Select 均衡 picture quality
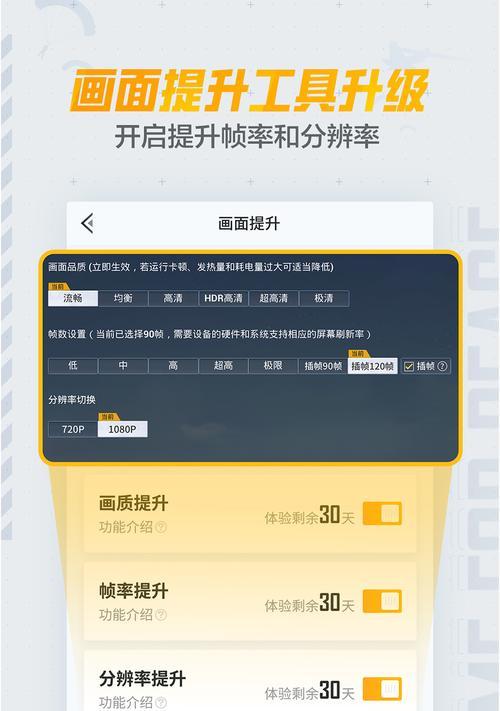 click(x=123, y=298)
